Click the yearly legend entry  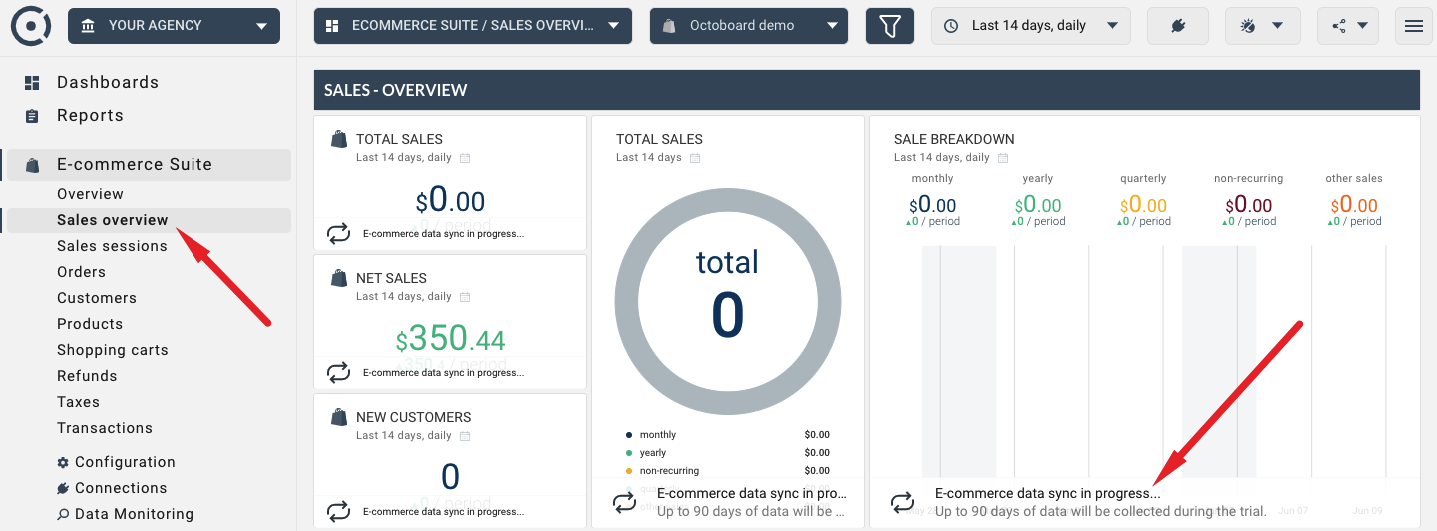(653, 453)
